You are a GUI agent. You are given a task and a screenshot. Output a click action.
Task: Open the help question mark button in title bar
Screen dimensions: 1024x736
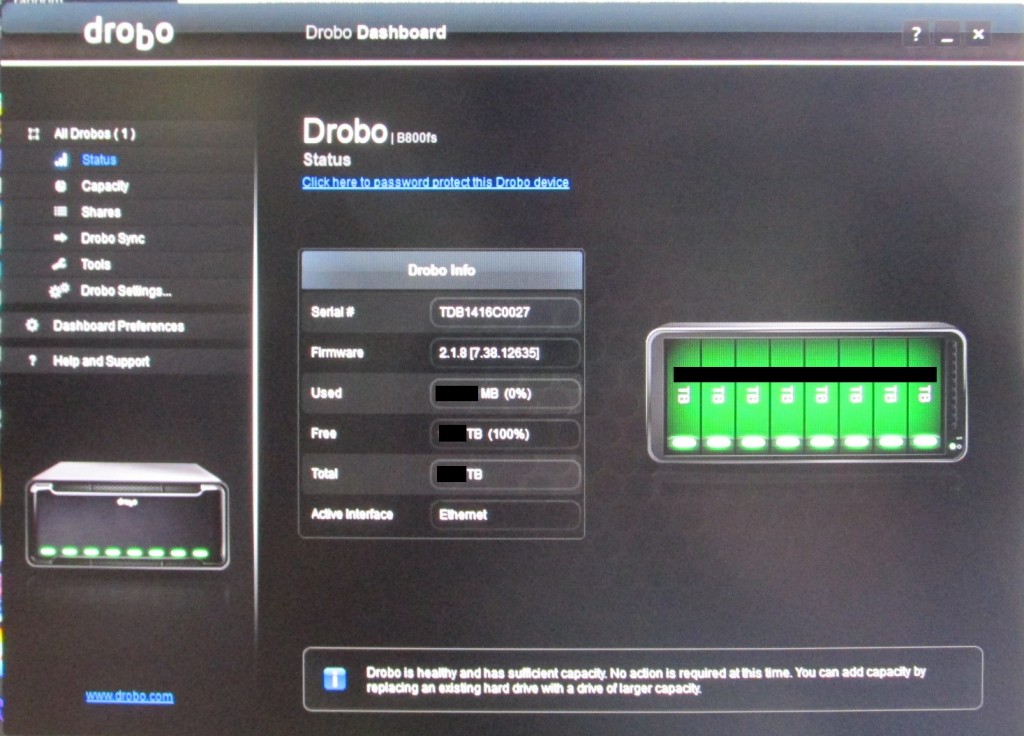(916, 33)
